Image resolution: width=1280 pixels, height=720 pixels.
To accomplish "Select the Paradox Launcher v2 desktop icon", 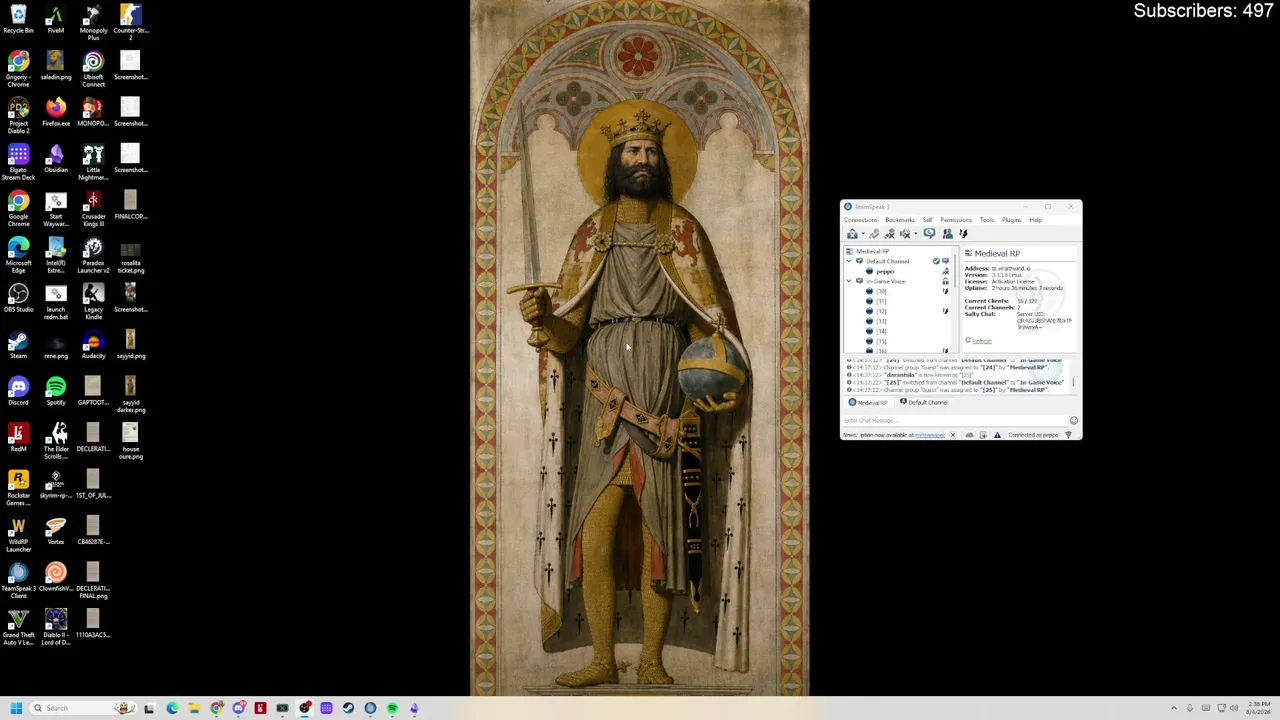I will tap(93, 254).
